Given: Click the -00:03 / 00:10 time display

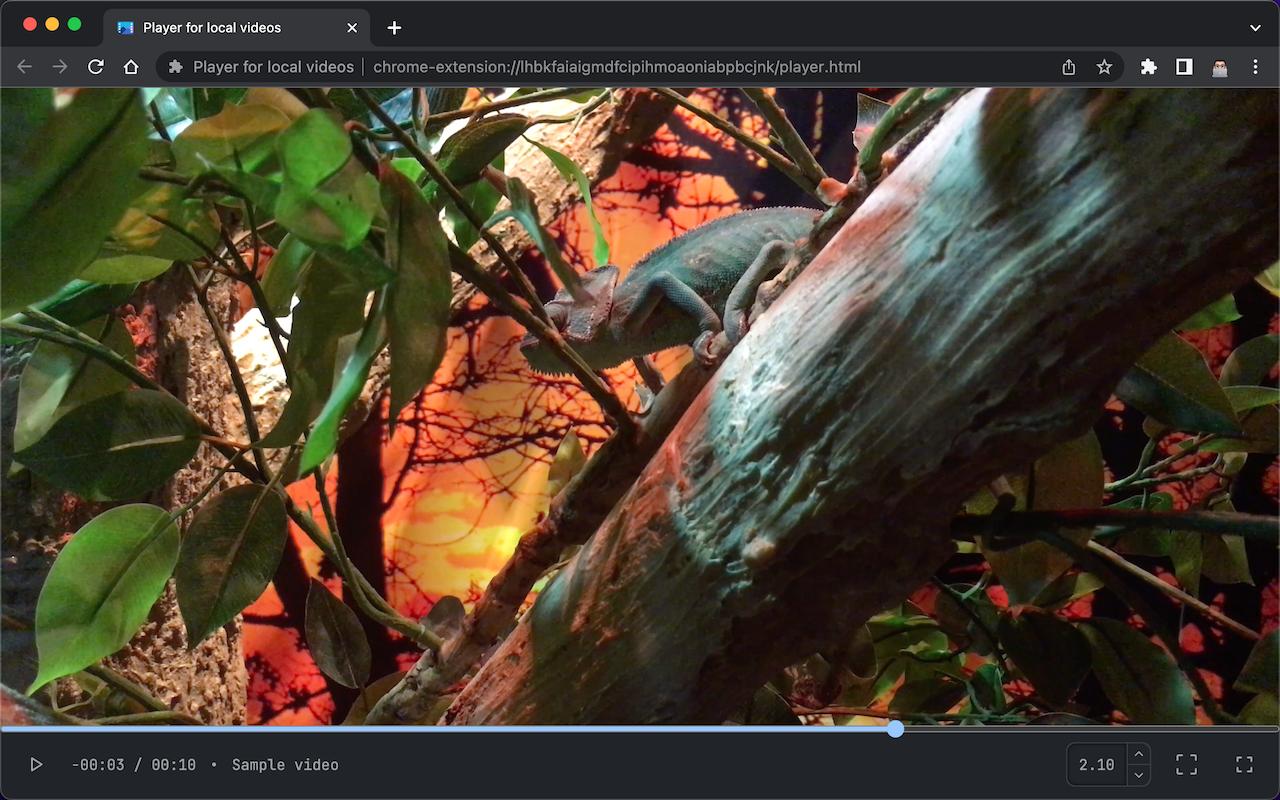Looking at the screenshot, I should click(x=134, y=765).
